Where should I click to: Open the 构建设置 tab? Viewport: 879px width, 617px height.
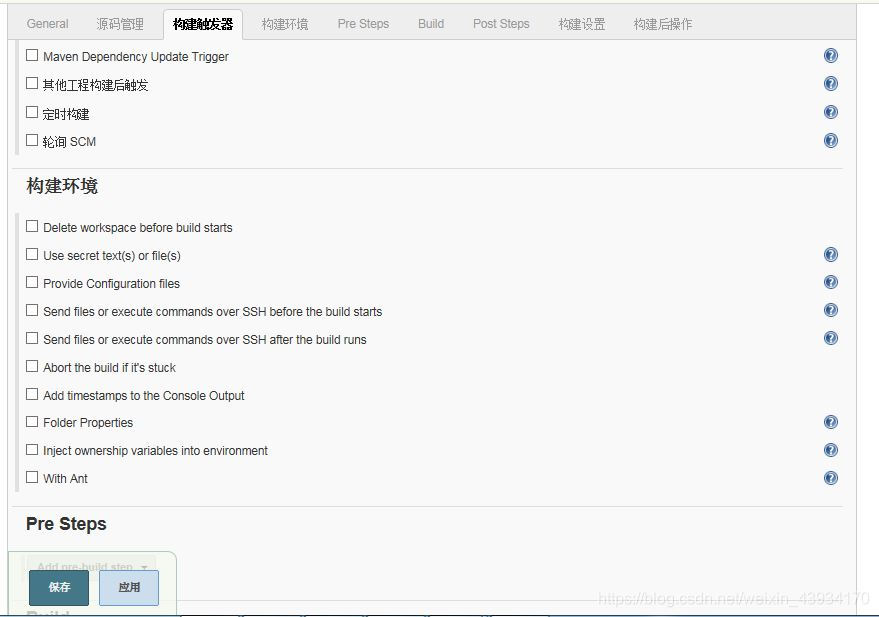tap(582, 24)
